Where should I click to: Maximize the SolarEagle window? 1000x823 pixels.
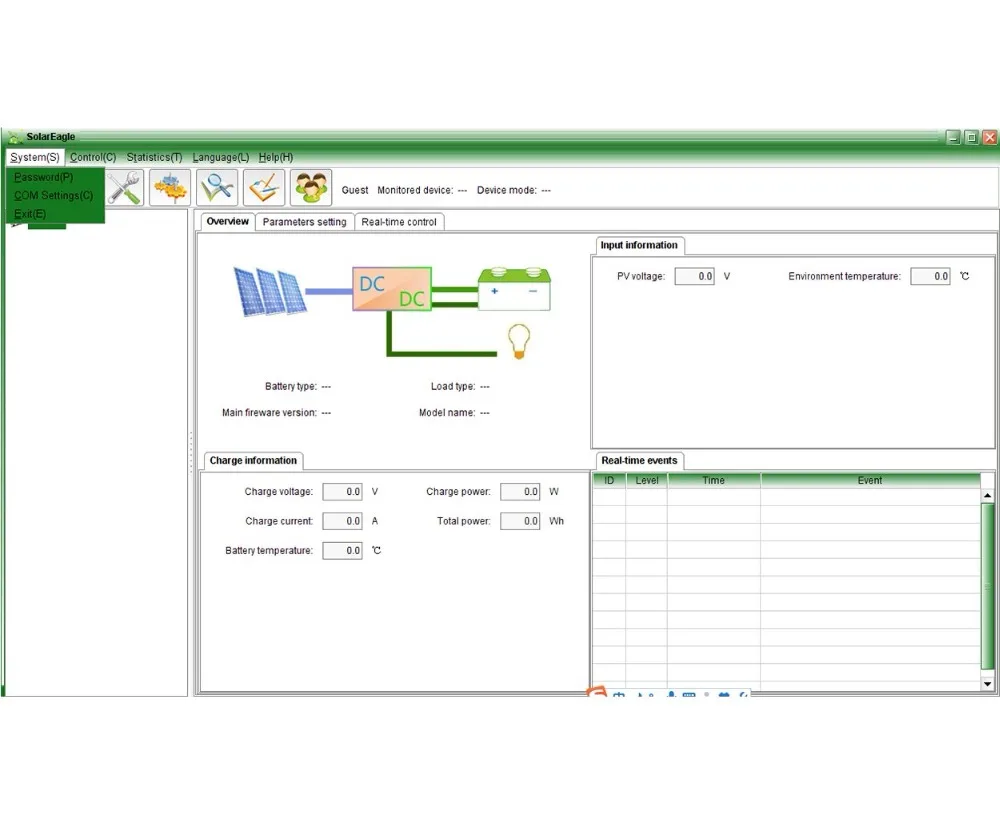click(971, 137)
